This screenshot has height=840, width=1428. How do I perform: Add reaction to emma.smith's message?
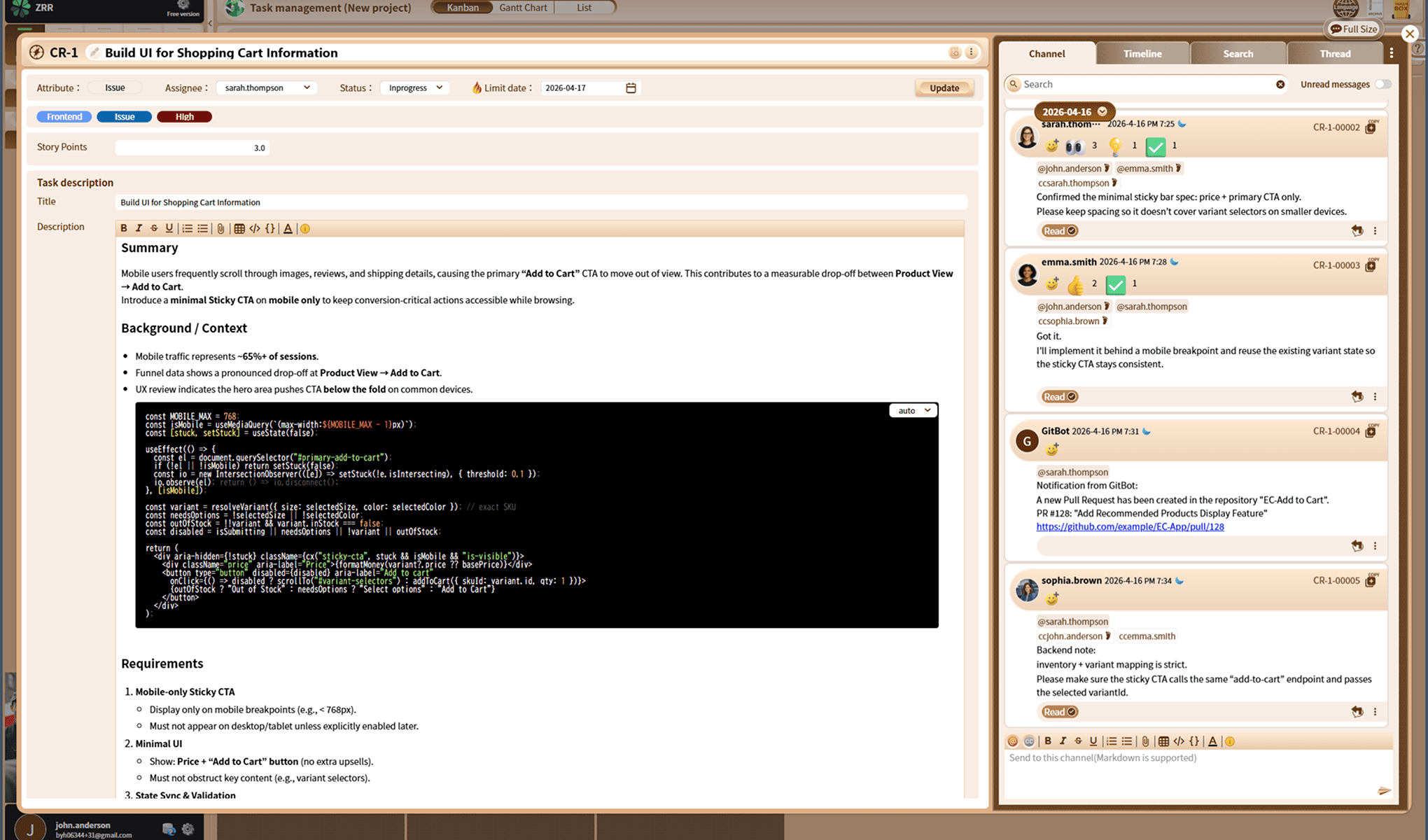coord(1052,283)
